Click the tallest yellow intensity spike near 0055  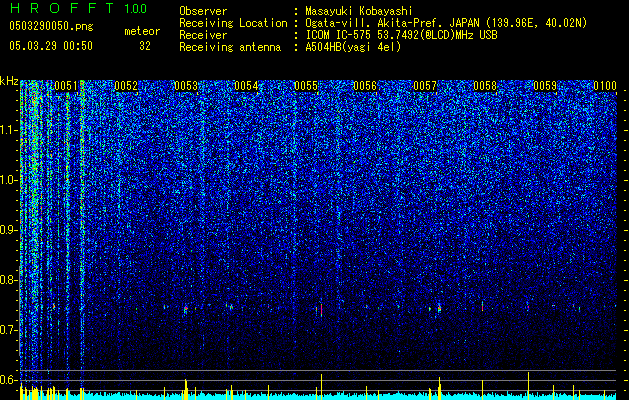[321, 386]
